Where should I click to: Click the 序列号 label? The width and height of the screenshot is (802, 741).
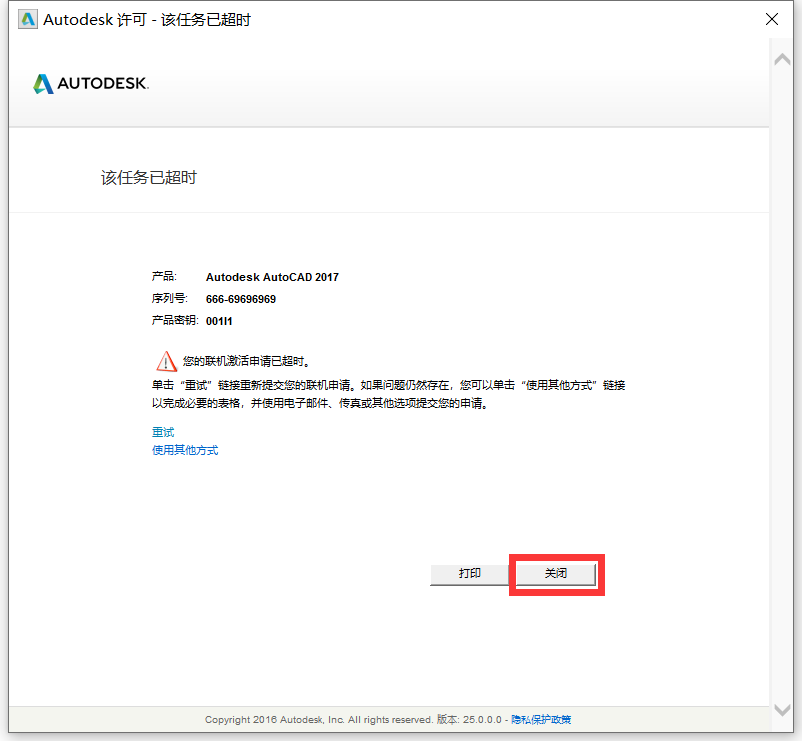[x=170, y=298]
